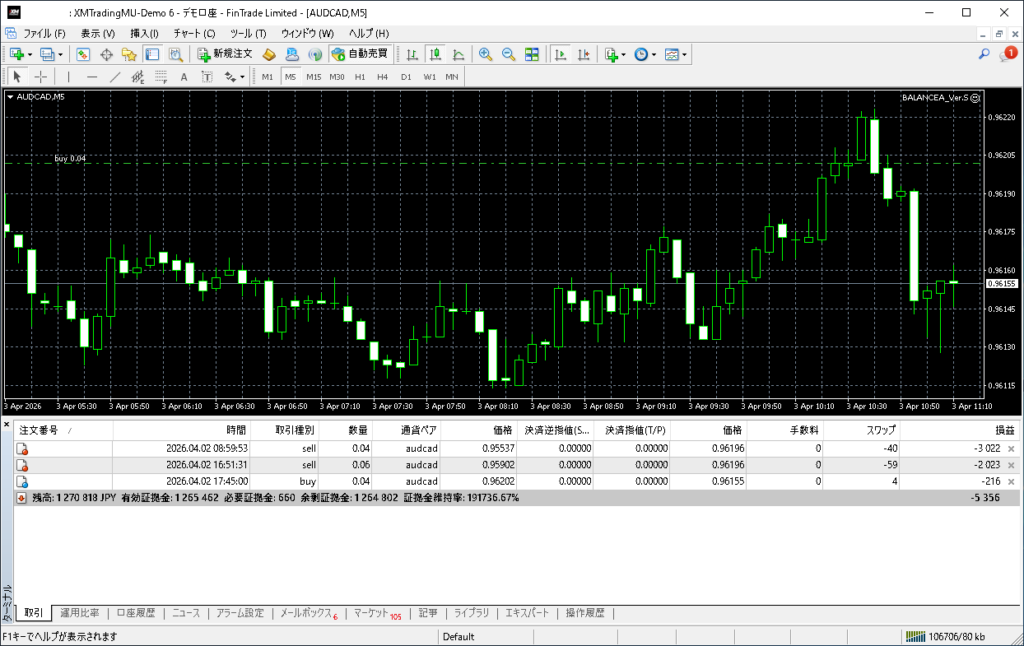The width and height of the screenshot is (1024, 646).
Task: Expand the periodicity clock dropdown
Action: pos(654,54)
